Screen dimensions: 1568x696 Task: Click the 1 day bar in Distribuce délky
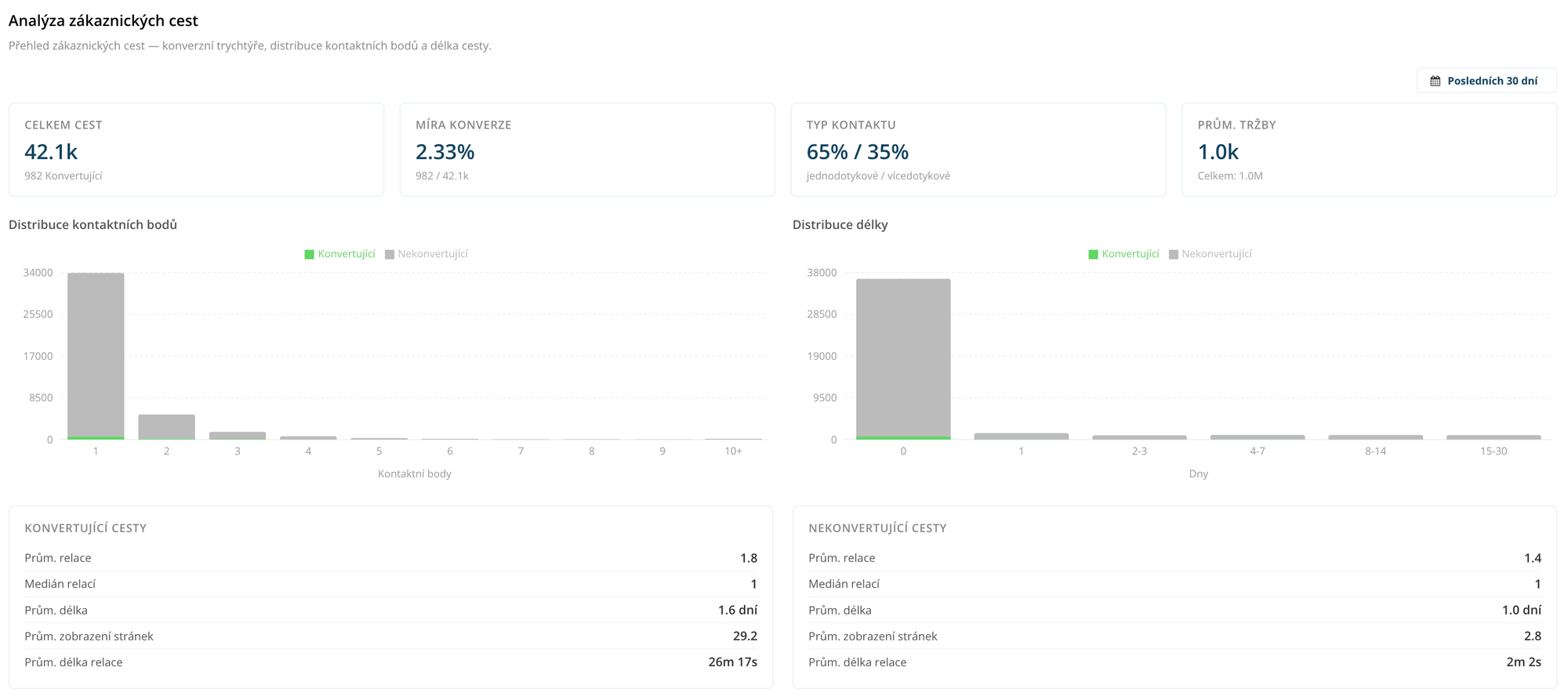[1021, 436]
